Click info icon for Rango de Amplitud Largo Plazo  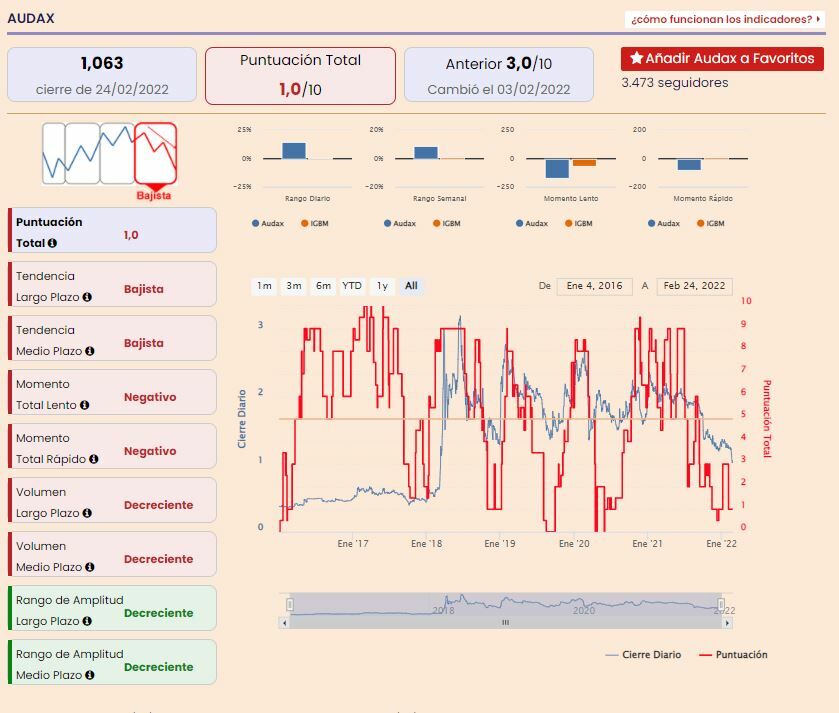(87, 621)
